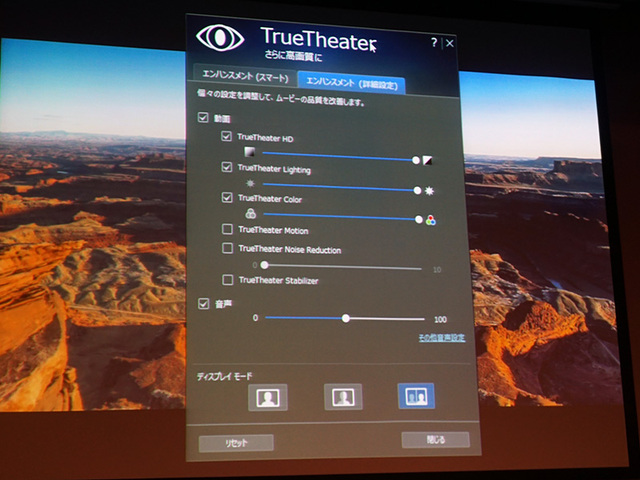
Task: Select the highlighted split-compare display mode icon
Action: click(x=416, y=396)
